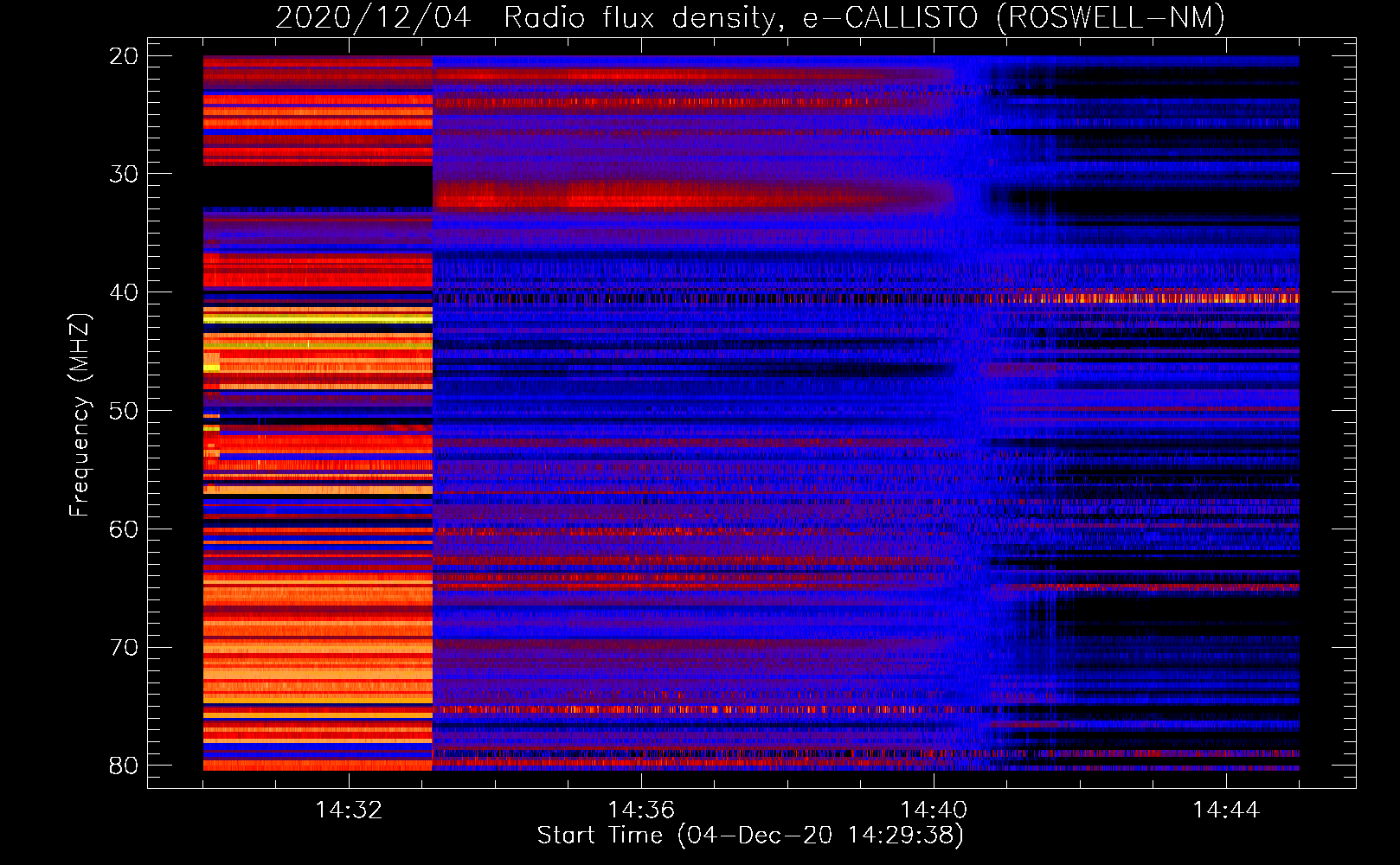Click the 14:32 time tick label
This screenshot has width=1400, height=865.
click(x=349, y=811)
